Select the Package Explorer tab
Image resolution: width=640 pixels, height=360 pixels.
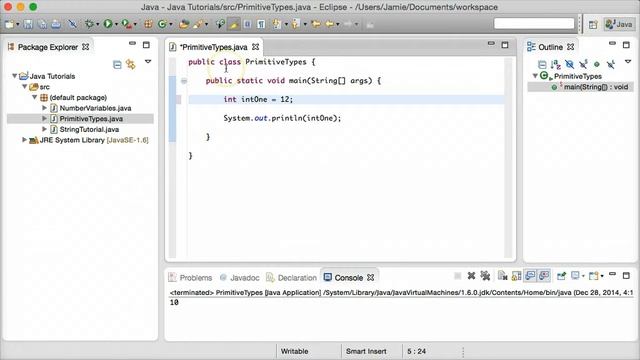click(48, 47)
